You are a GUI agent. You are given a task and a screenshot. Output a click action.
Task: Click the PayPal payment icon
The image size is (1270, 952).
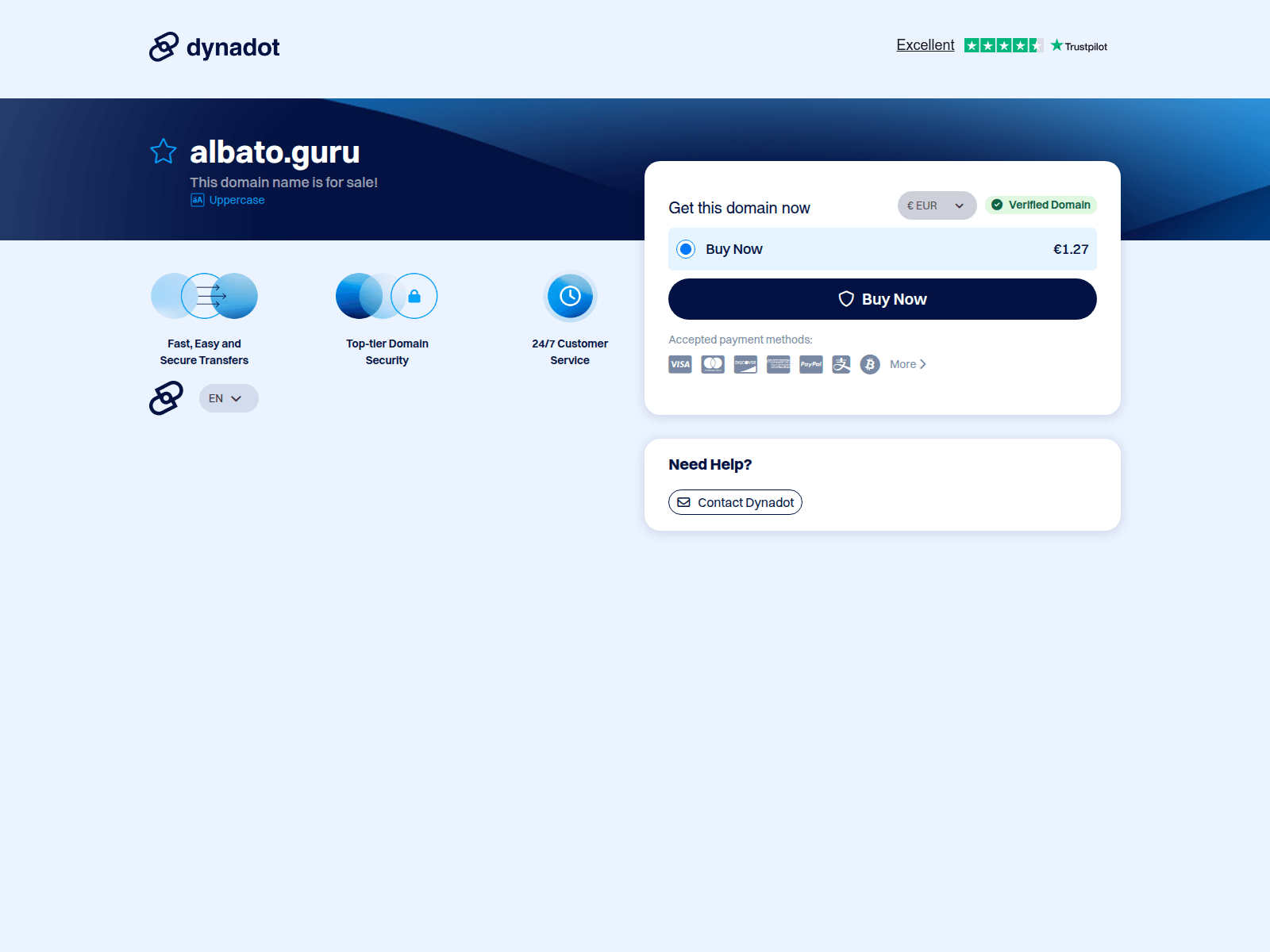[x=810, y=364]
